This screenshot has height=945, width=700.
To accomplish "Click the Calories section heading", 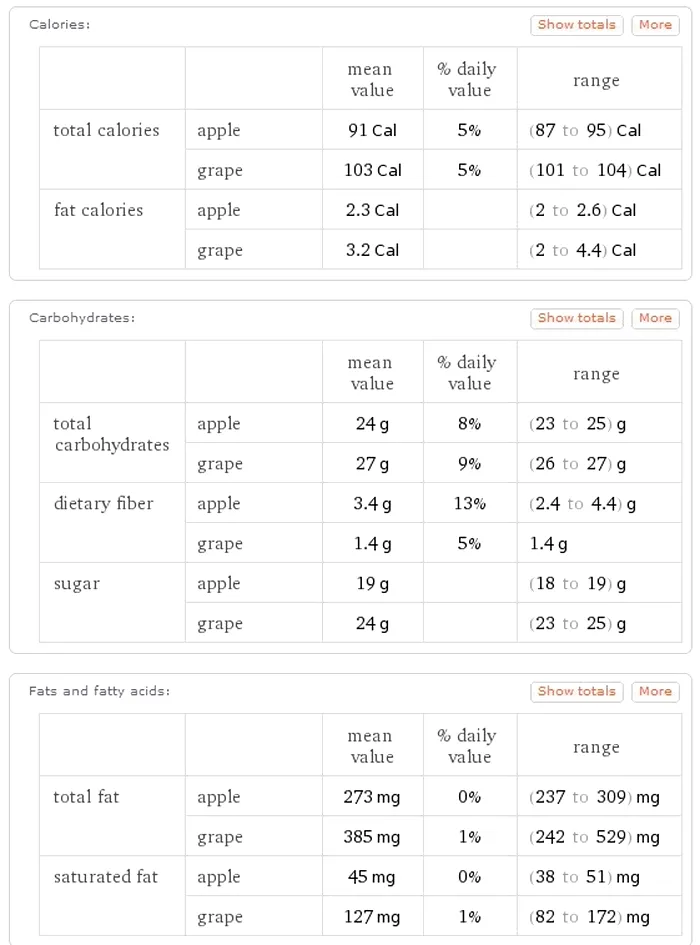I will click(x=58, y=25).
